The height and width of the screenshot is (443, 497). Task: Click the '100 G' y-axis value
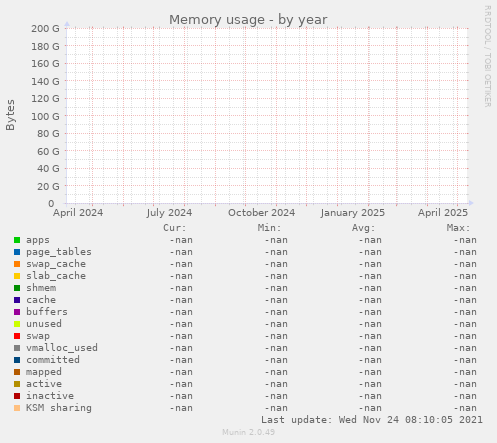(x=45, y=117)
